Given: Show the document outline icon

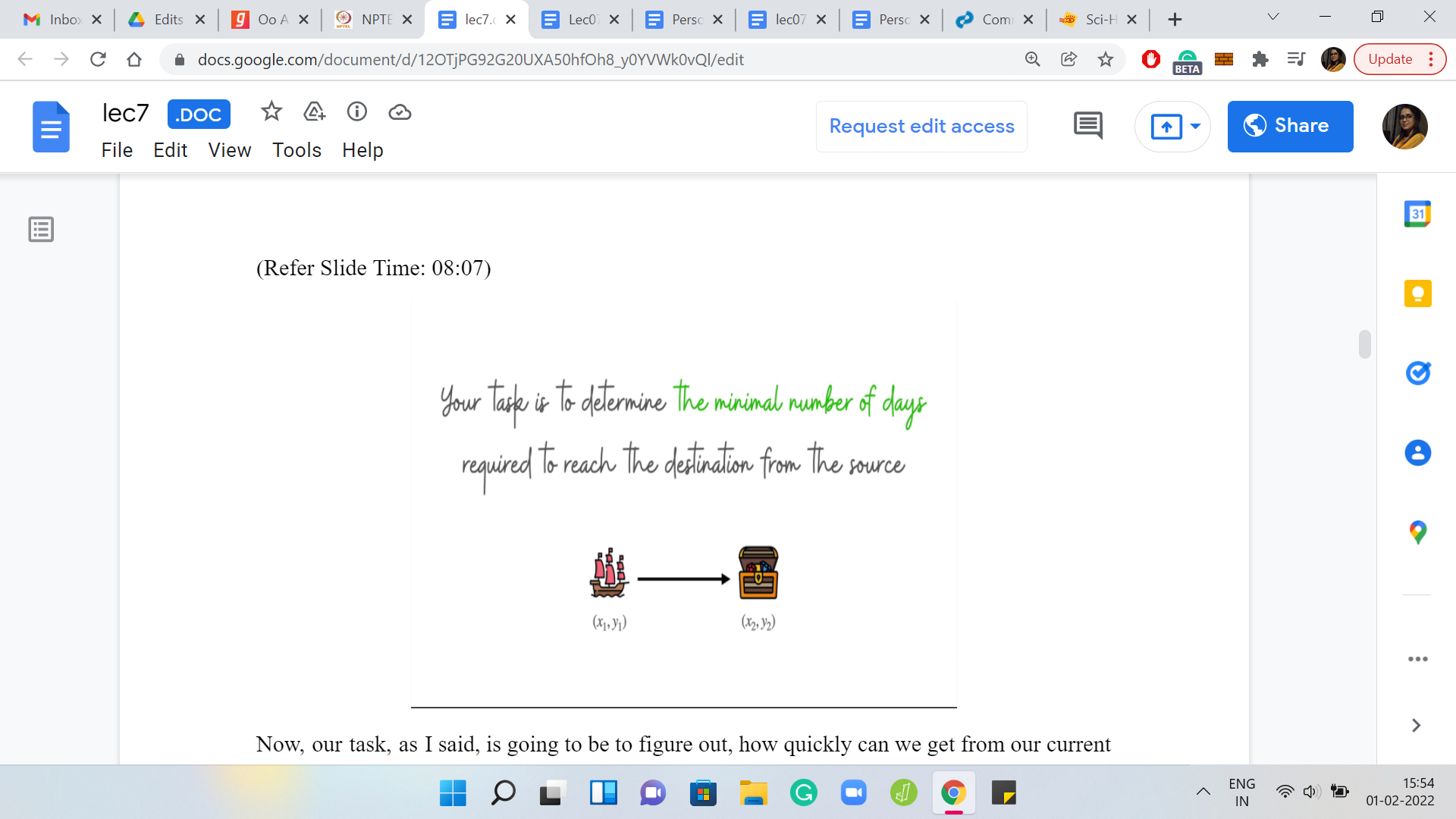Looking at the screenshot, I should coord(41,229).
